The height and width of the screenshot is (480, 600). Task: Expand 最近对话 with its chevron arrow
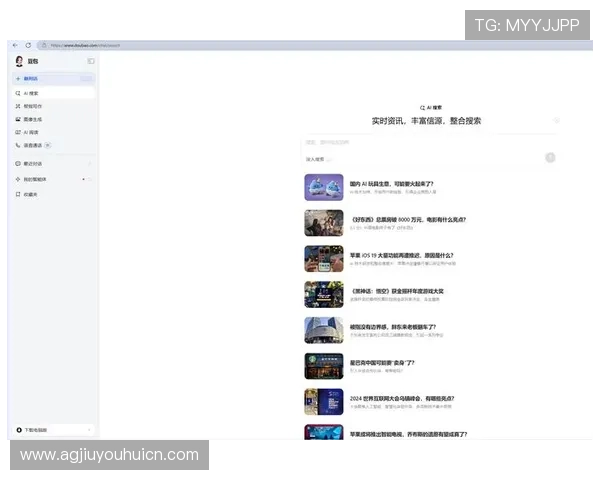click(x=90, y=163)
